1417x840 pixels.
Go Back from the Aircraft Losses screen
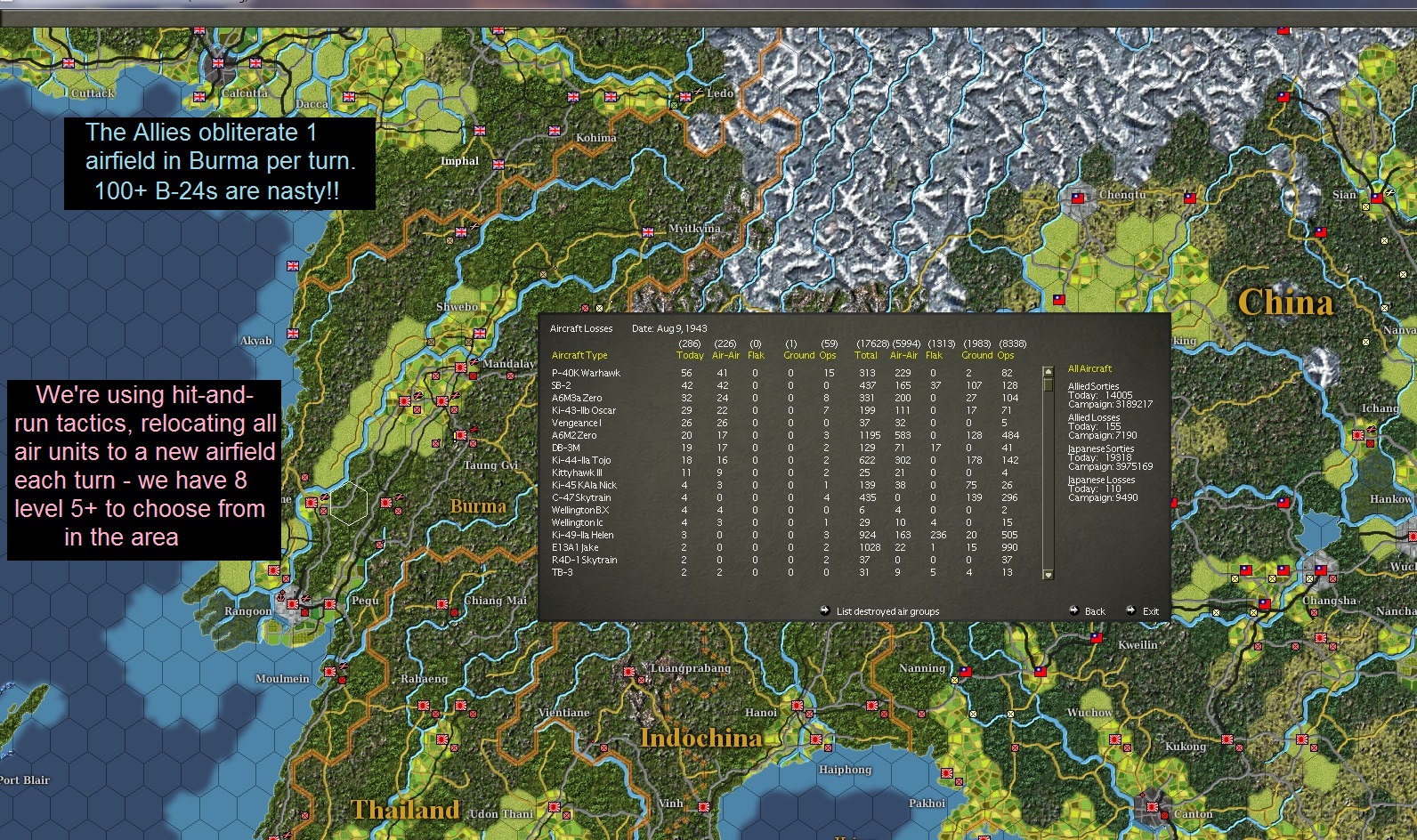[1087, 611]
